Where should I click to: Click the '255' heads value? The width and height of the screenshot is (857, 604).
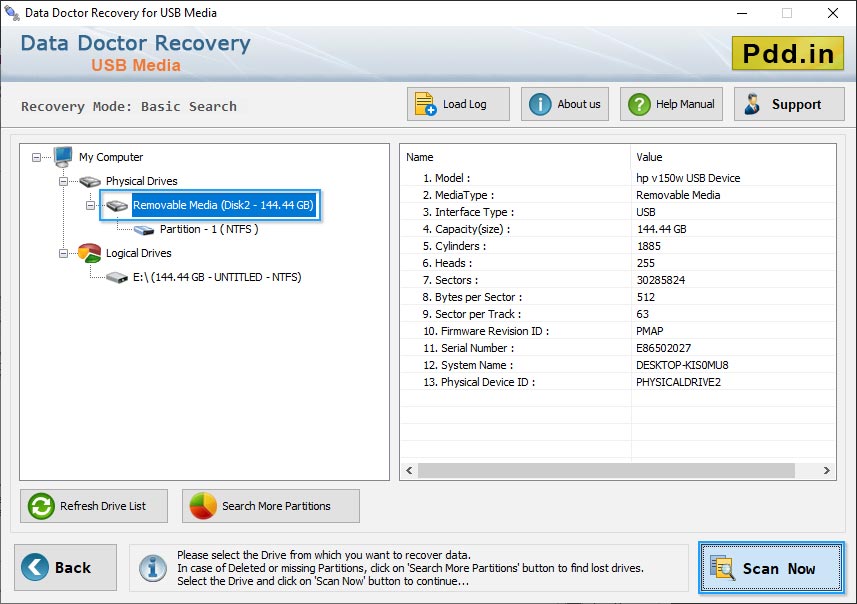point(645,263)
